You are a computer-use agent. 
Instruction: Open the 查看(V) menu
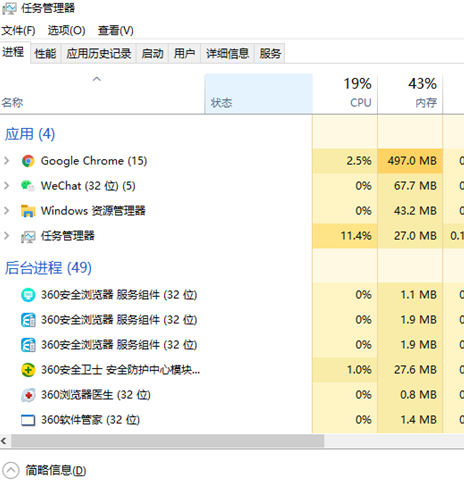point(116,31)
